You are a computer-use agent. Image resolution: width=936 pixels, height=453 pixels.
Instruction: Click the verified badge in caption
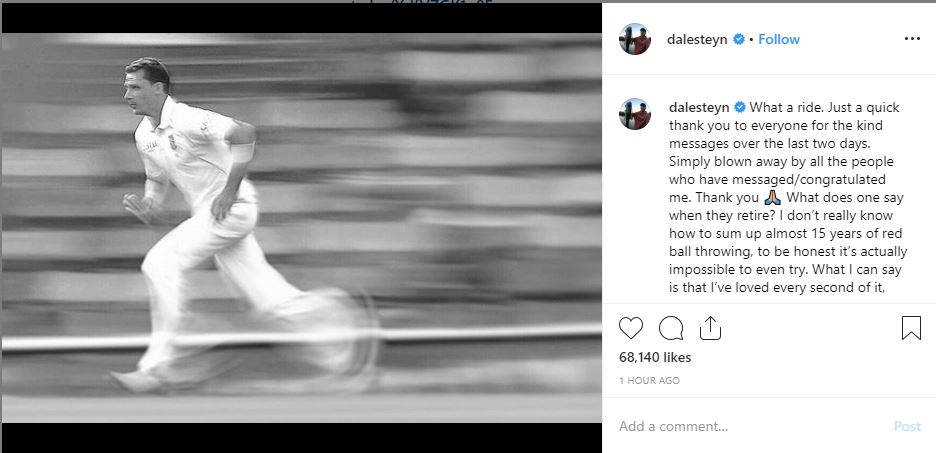pyautogui.click(x=740, y=107)
